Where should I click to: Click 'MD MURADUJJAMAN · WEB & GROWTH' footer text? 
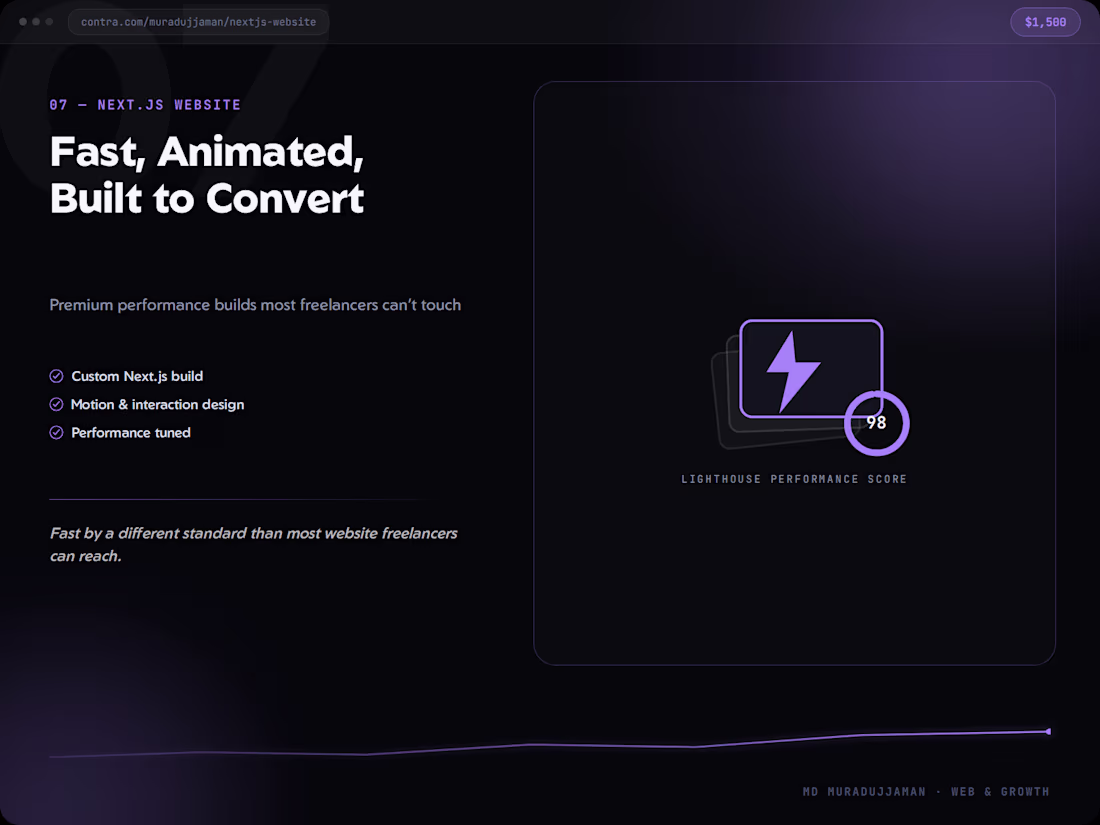[926, 791]
